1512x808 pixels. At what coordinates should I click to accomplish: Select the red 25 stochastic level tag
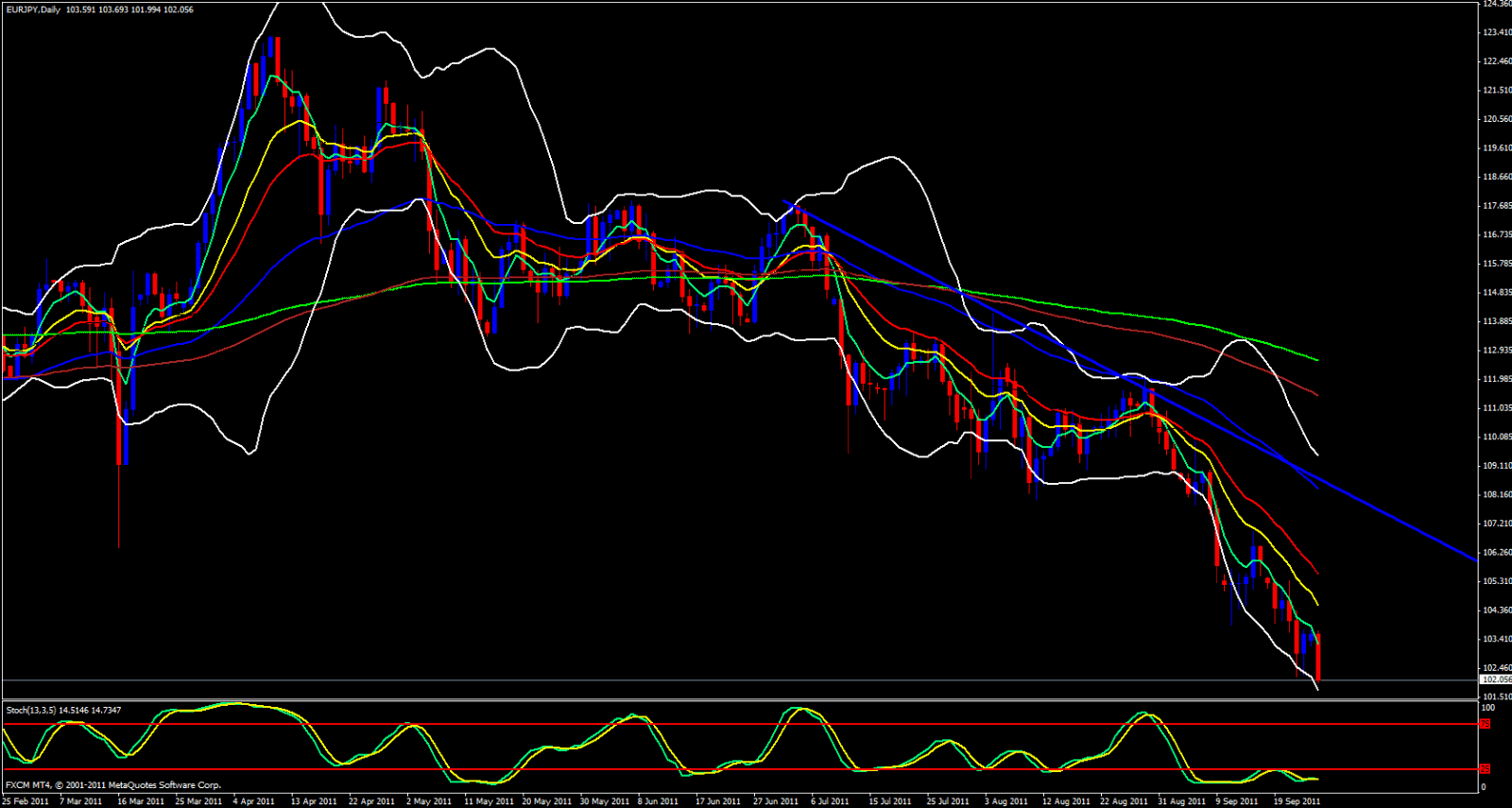pyautogui.click(x=1485, y=769)
